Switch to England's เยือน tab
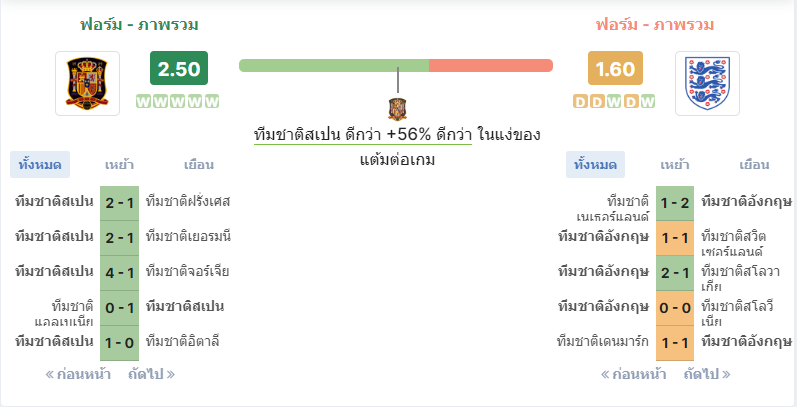Image resolution: width=797 pixels, height=407 pixels. 754,165
